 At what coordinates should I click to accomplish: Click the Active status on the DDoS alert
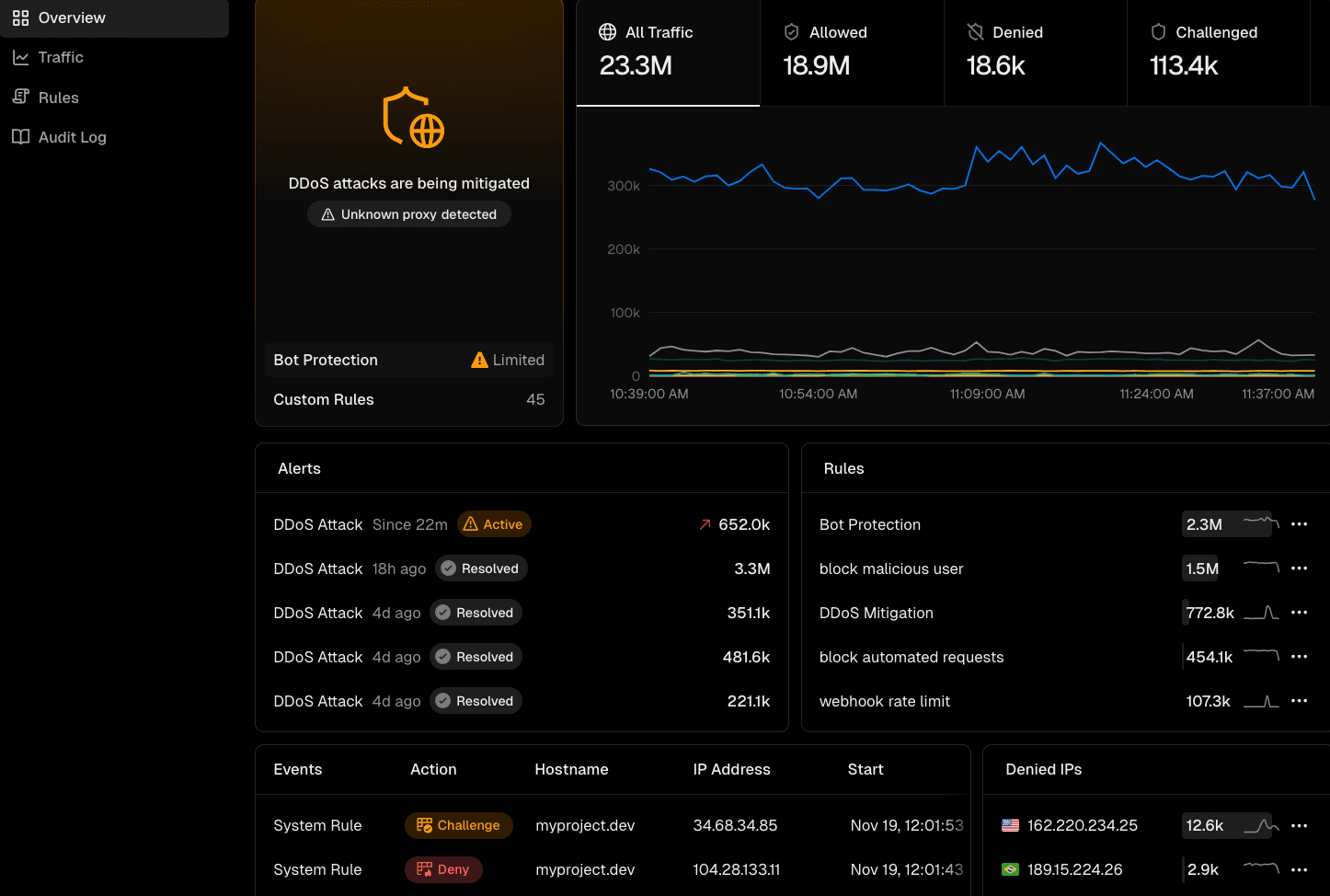[x=494, y=523]
